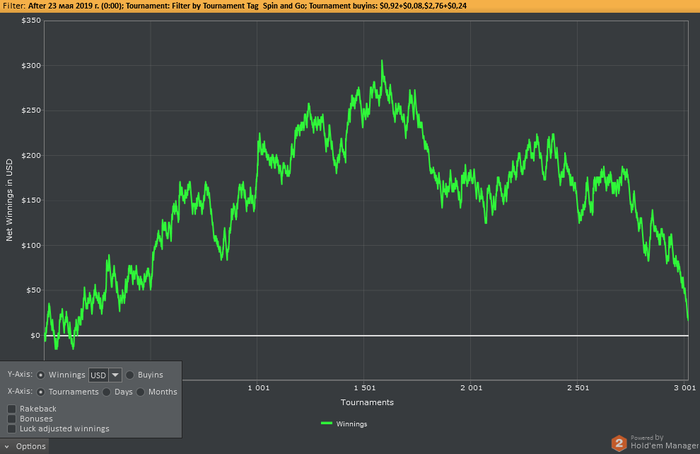This screenshot has height=454, width=700.
Task: Click the green Winnings legend line marker
Action: pos(327,424)
